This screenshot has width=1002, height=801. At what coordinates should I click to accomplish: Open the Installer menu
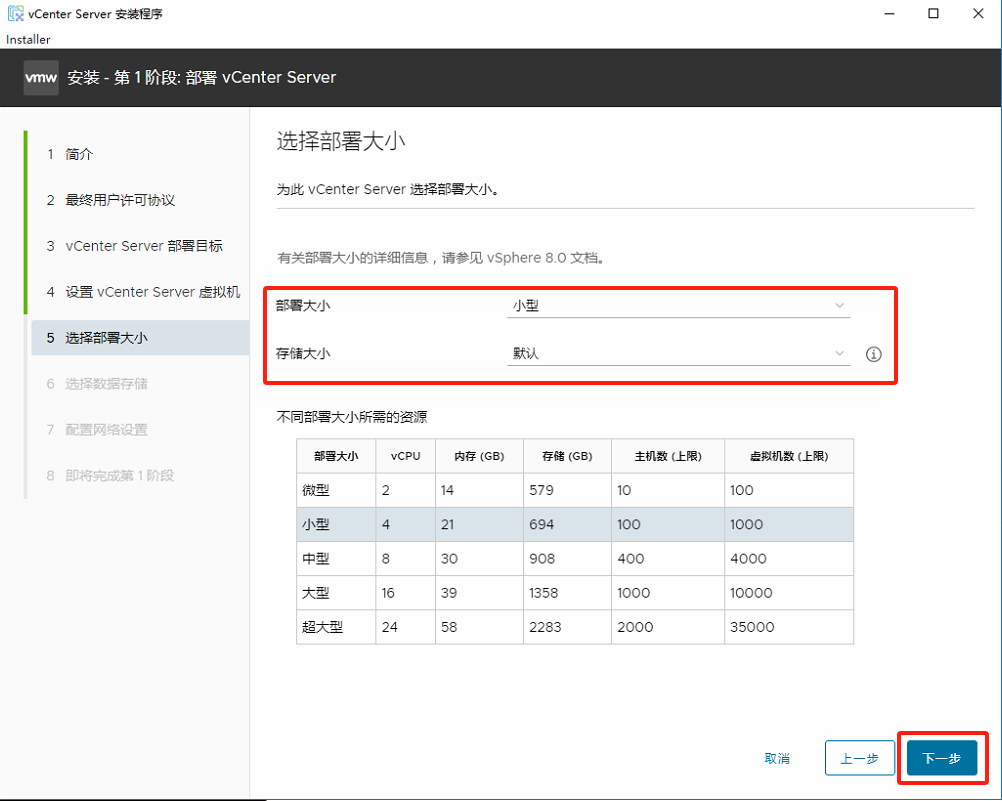coord(28,39)
